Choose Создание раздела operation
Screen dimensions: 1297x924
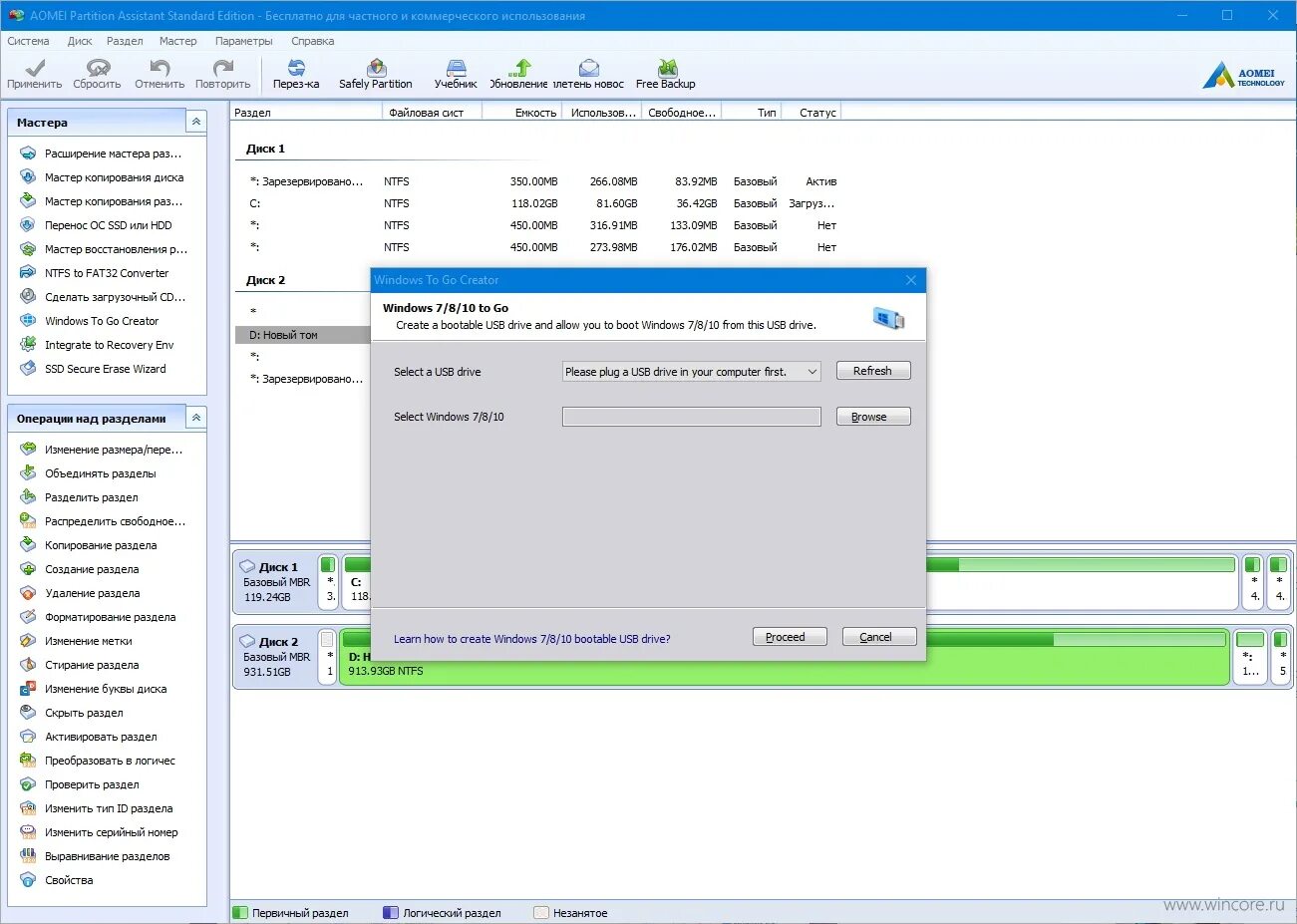point(92,569)
